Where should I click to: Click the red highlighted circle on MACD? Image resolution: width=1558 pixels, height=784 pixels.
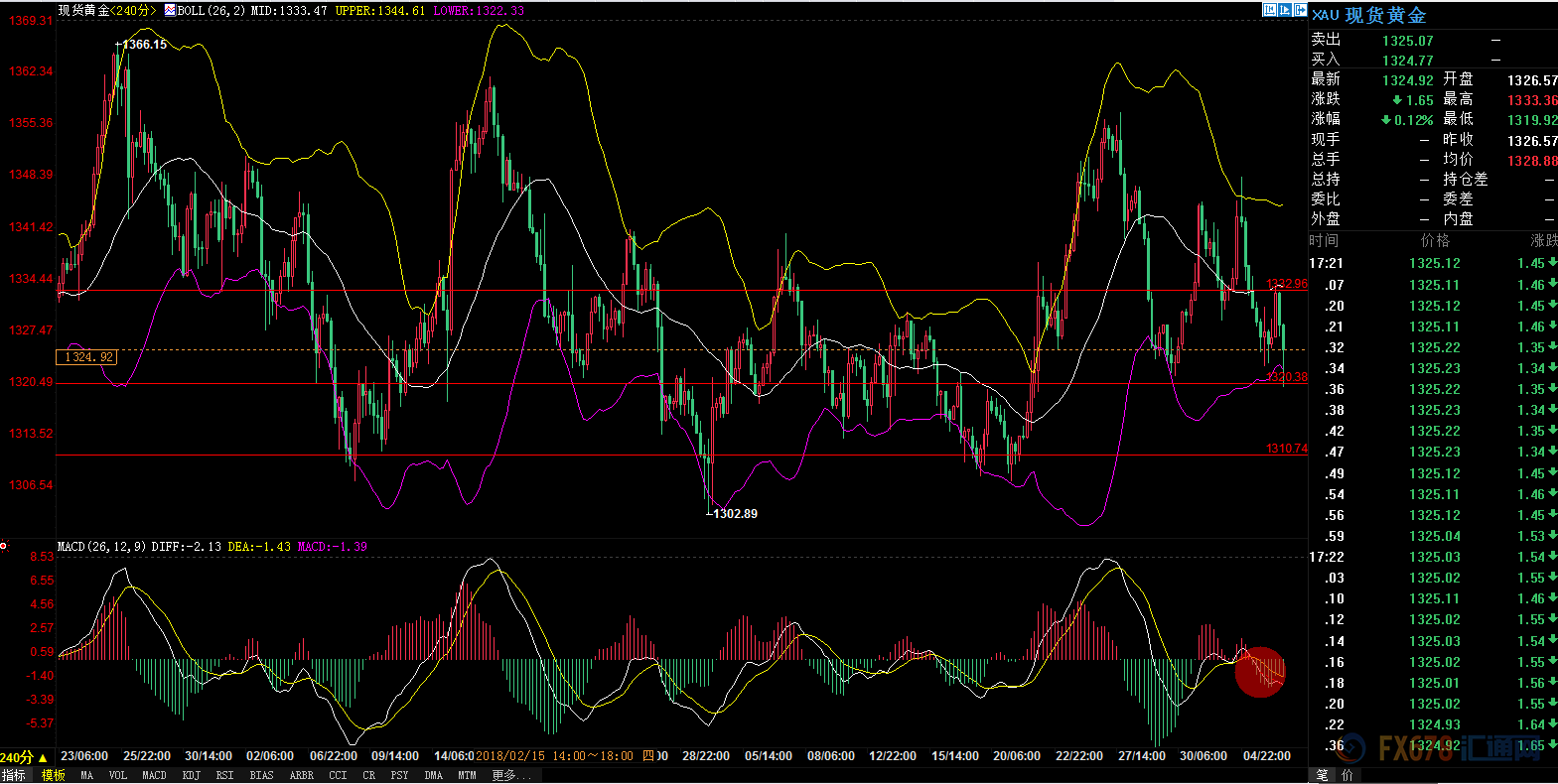pyautogui.click(x=1260, y=672)
